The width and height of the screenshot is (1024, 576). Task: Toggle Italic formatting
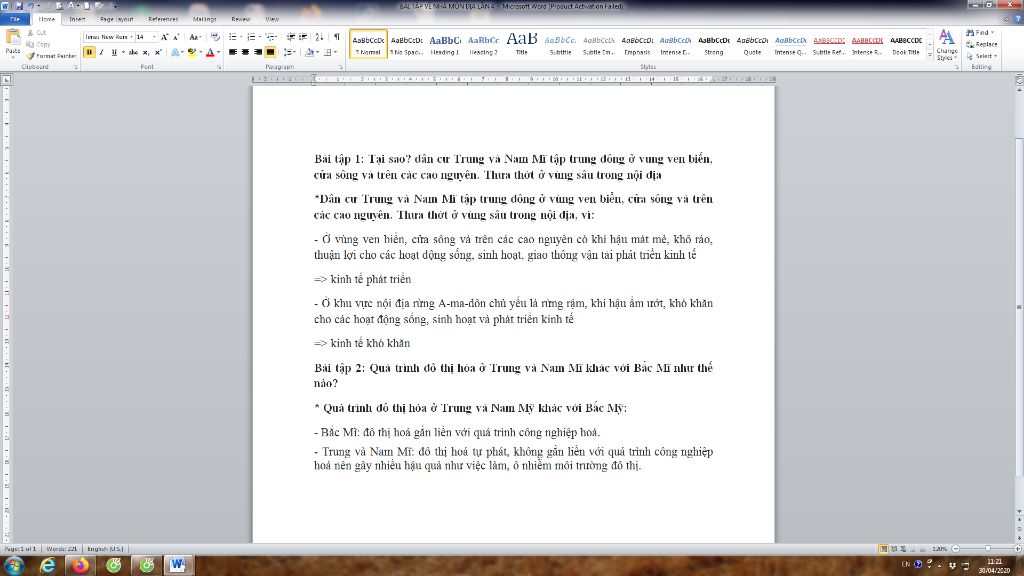(101, 52)
